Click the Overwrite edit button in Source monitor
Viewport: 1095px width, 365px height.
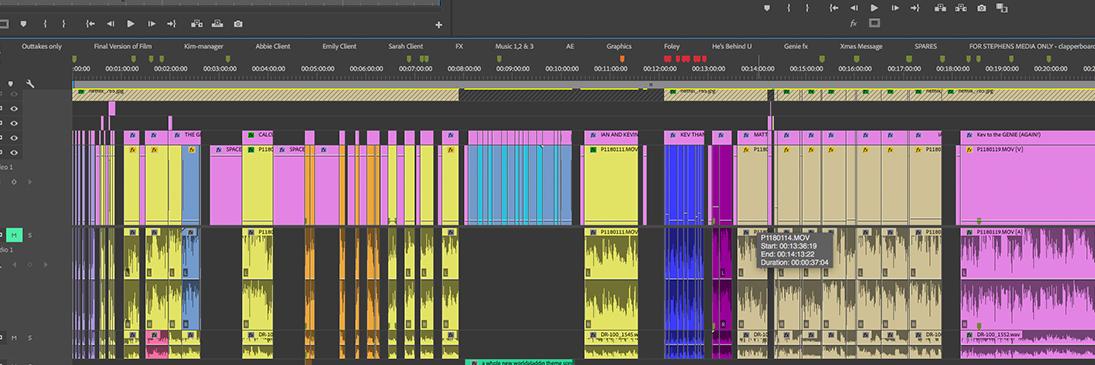217,24
